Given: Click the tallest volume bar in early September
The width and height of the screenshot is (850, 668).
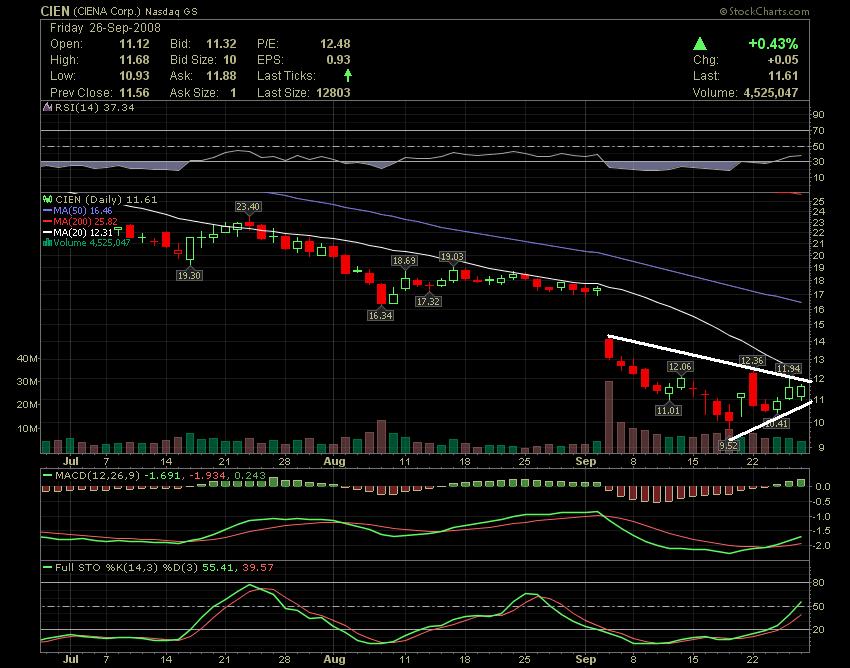Looking at the screenshot, I should pos(609,417).
